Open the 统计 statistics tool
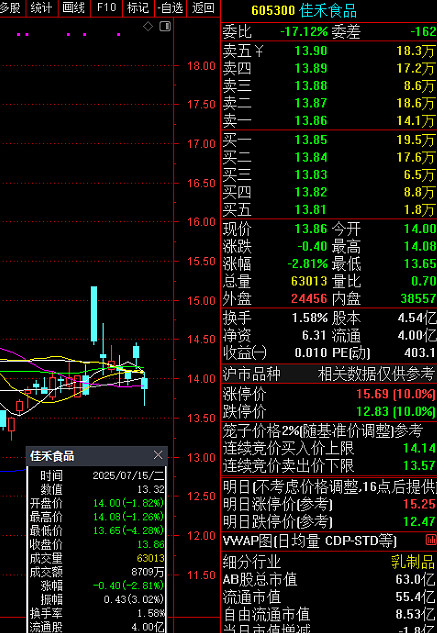 pyautogui.click(x=41, y=8)
